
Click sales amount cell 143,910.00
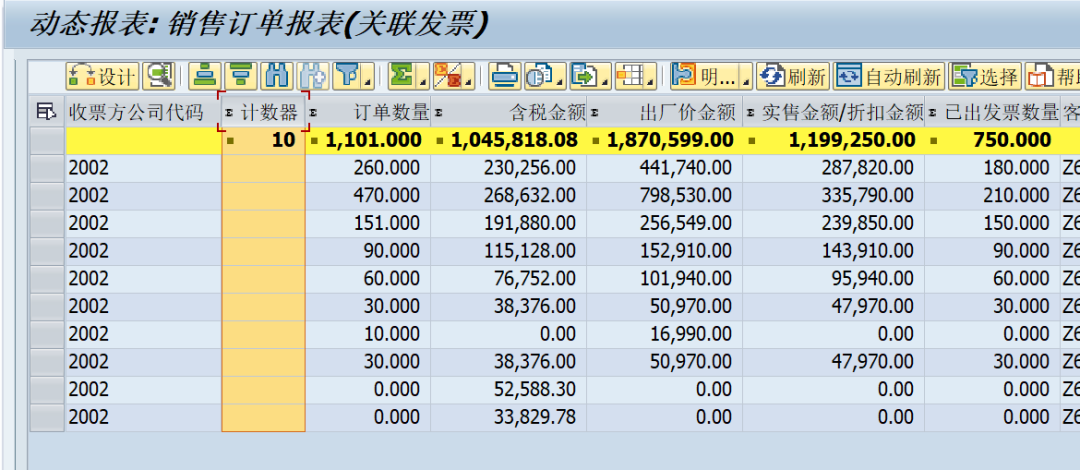(833, 251)
